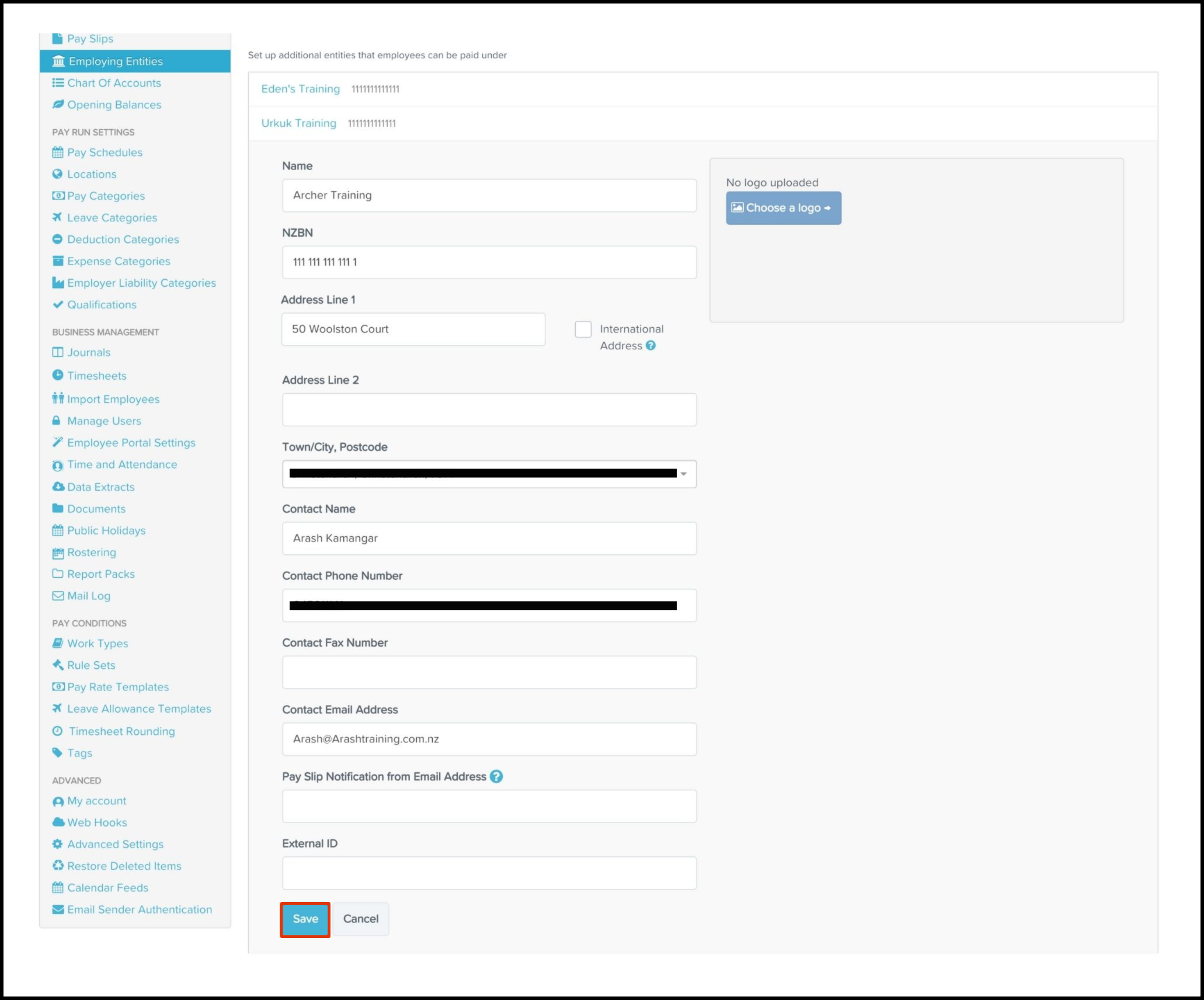This screenshot has width=1204, height=1000.
Task: Open Employing Entities in sidebar
Action: (116, 61)
